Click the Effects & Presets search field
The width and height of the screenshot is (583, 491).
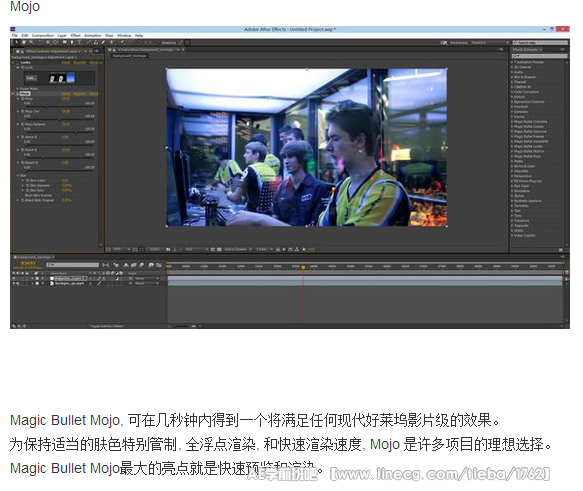click(x=540, y=56)
